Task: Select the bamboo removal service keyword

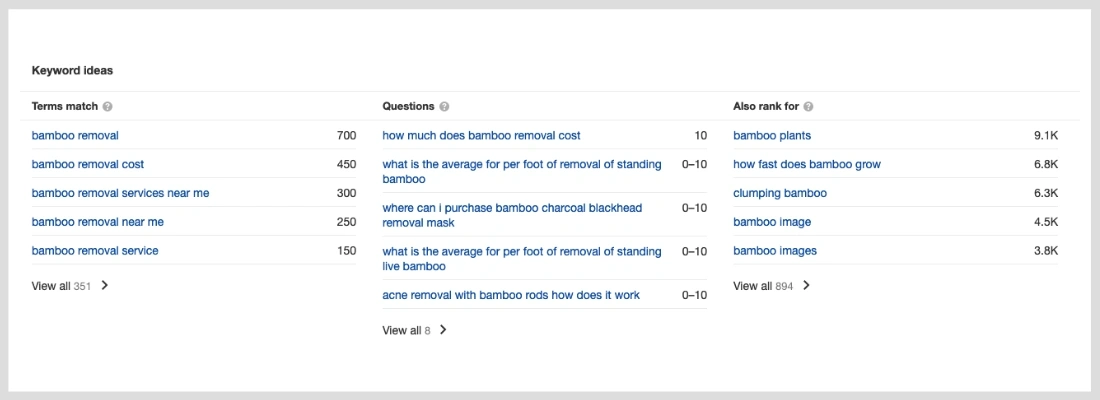Action: 95,251
